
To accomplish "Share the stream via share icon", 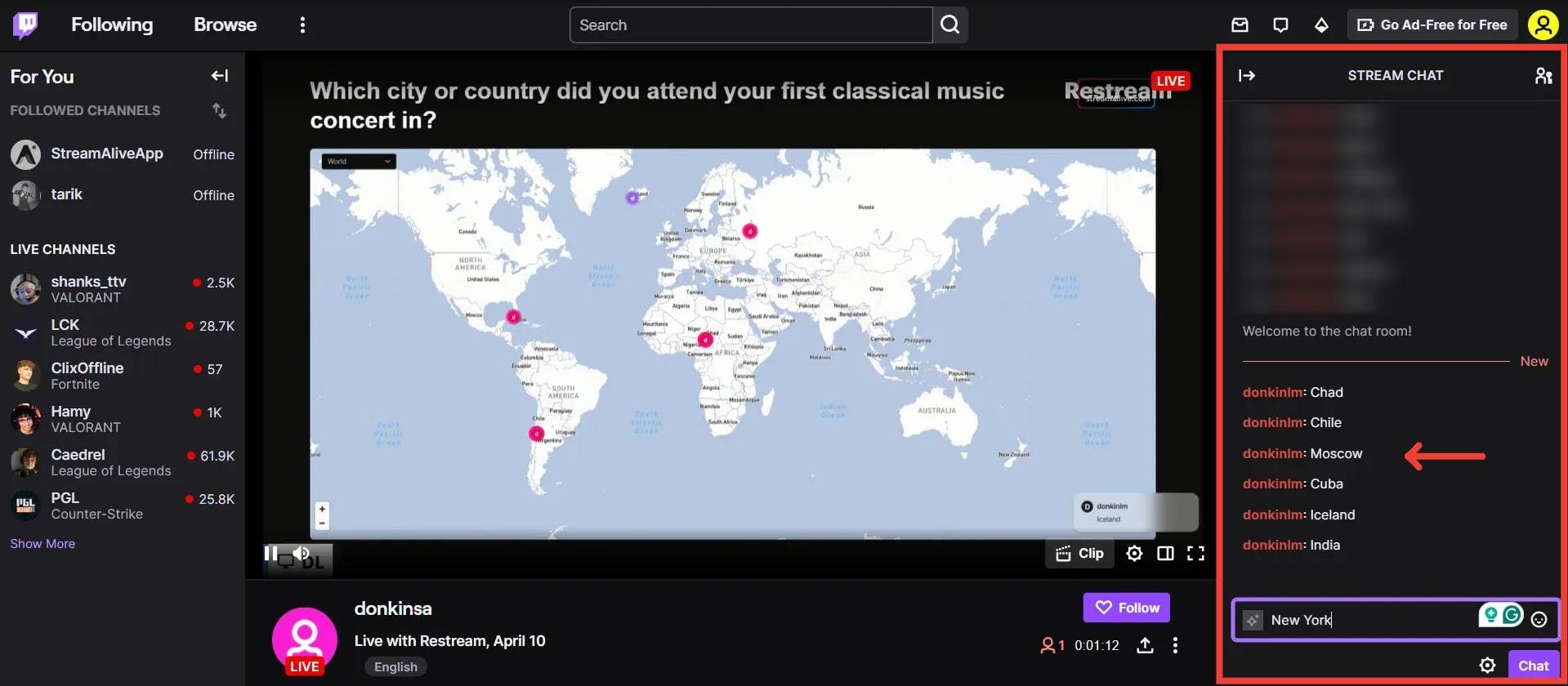I will (1146, 645).
